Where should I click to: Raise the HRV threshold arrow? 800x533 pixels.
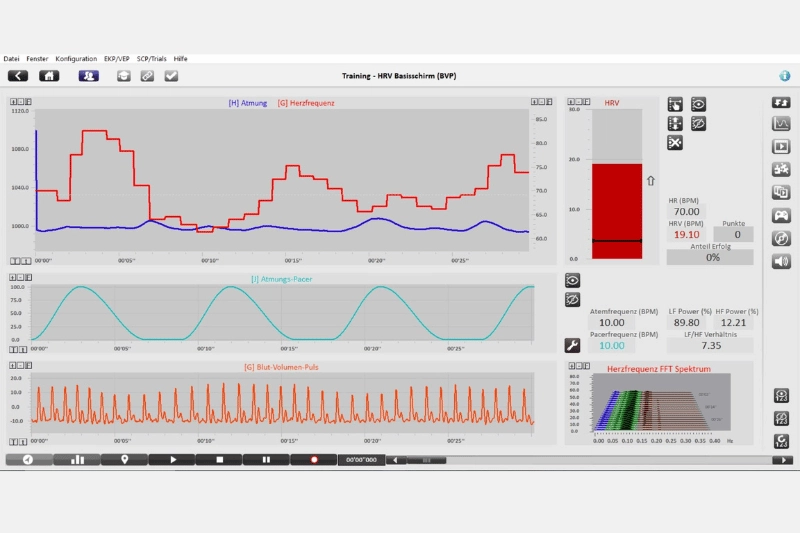coord(651,181)
